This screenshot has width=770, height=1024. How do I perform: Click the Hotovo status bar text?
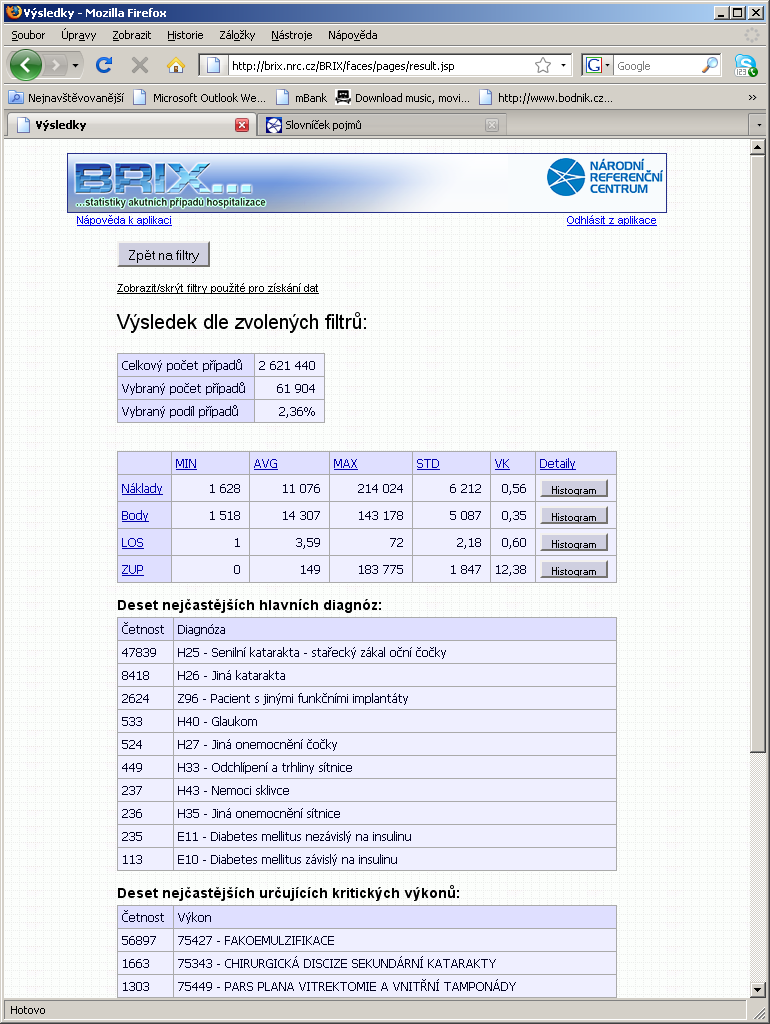point(27,1010)
